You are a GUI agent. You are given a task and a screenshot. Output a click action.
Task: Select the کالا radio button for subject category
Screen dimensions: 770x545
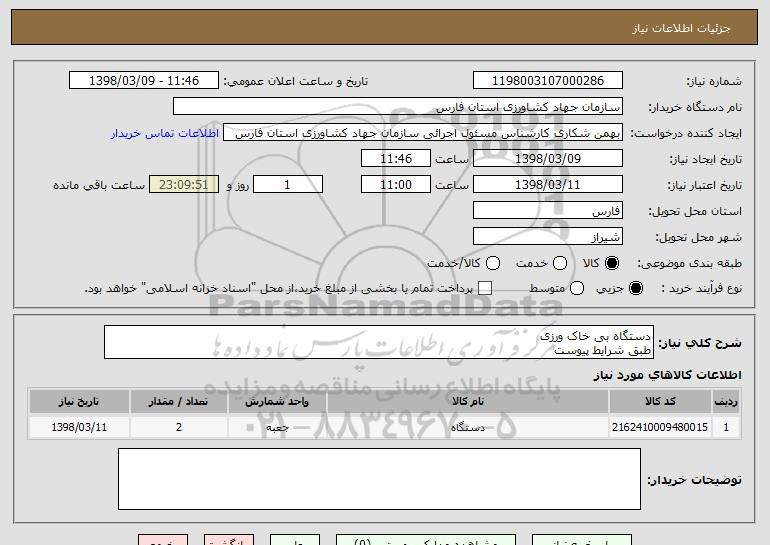(x=612, y=263)
